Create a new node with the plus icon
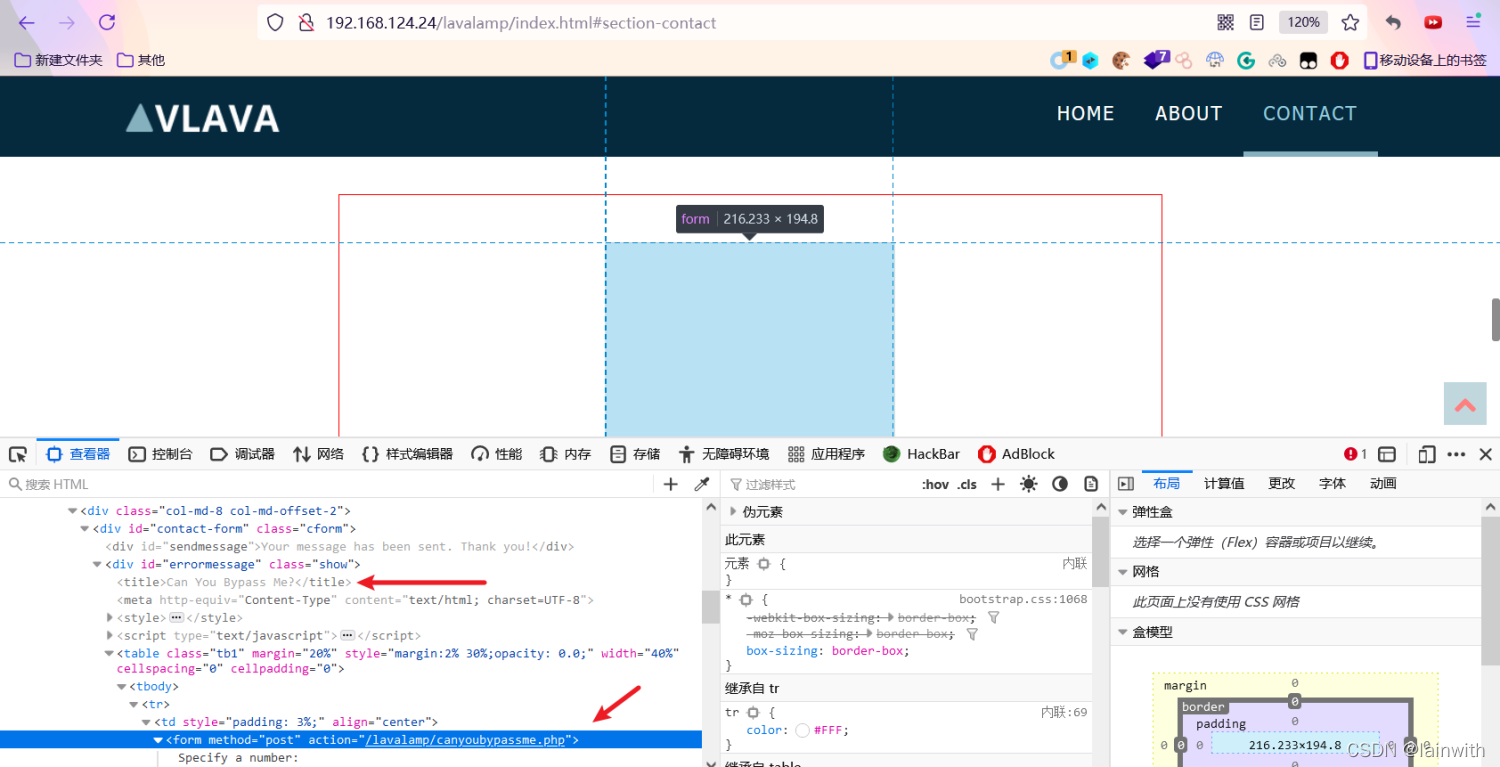The height and width of the screenshot is (767, 1500). 671,484
